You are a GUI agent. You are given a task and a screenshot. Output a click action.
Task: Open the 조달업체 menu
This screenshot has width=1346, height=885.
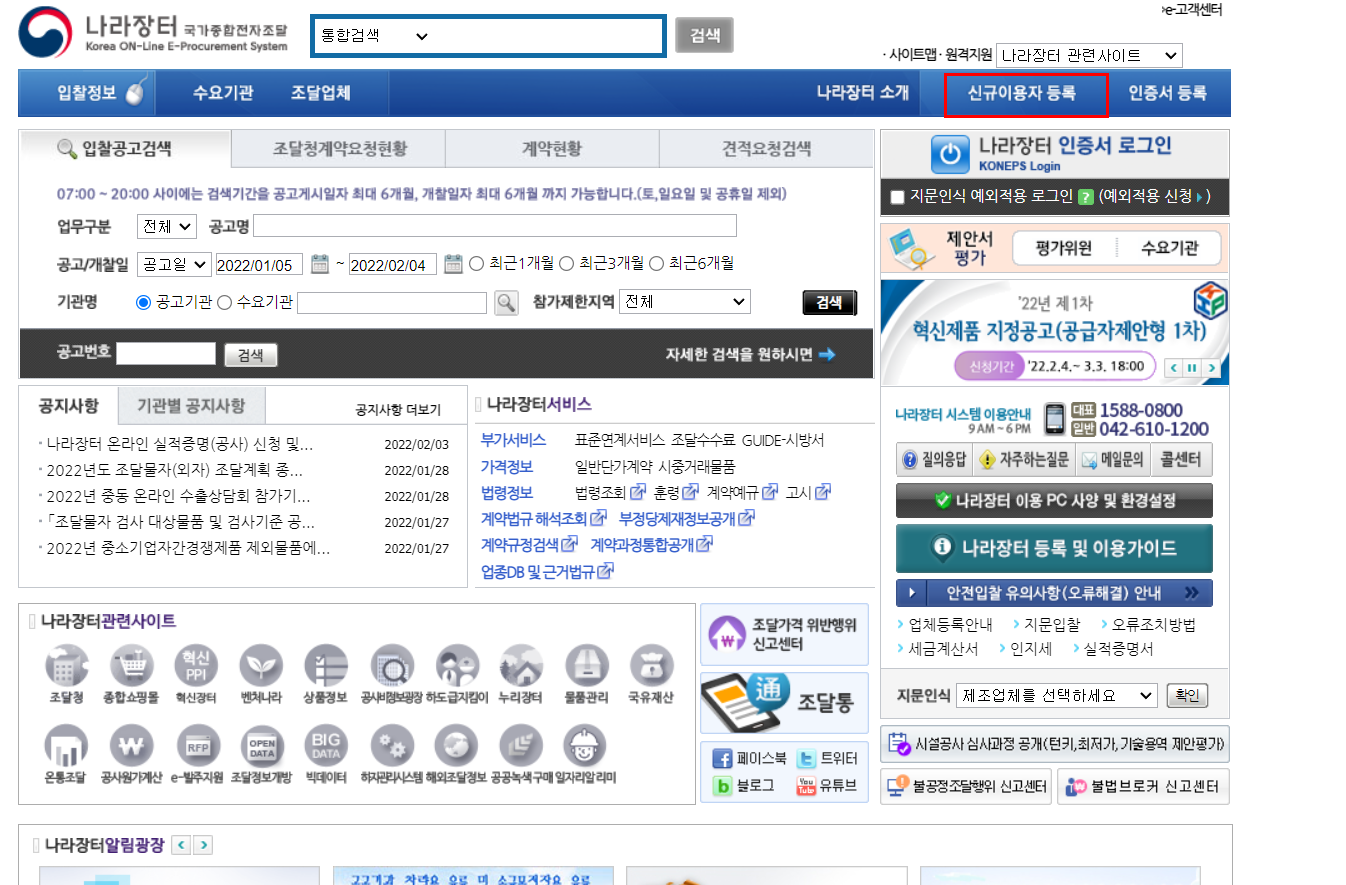[x=321, y=93]
